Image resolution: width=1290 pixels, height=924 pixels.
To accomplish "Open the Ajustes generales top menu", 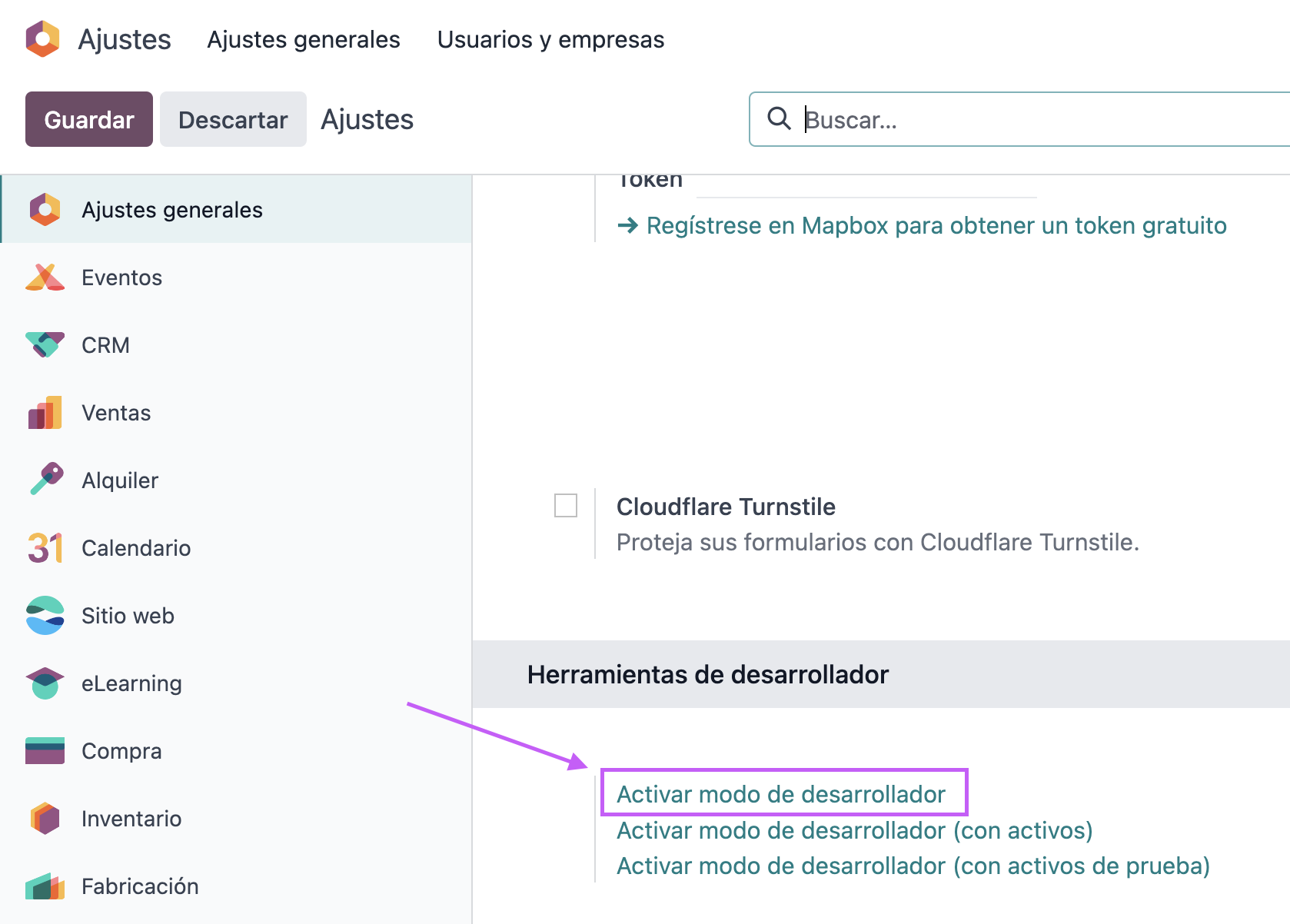I will (304, 40).
